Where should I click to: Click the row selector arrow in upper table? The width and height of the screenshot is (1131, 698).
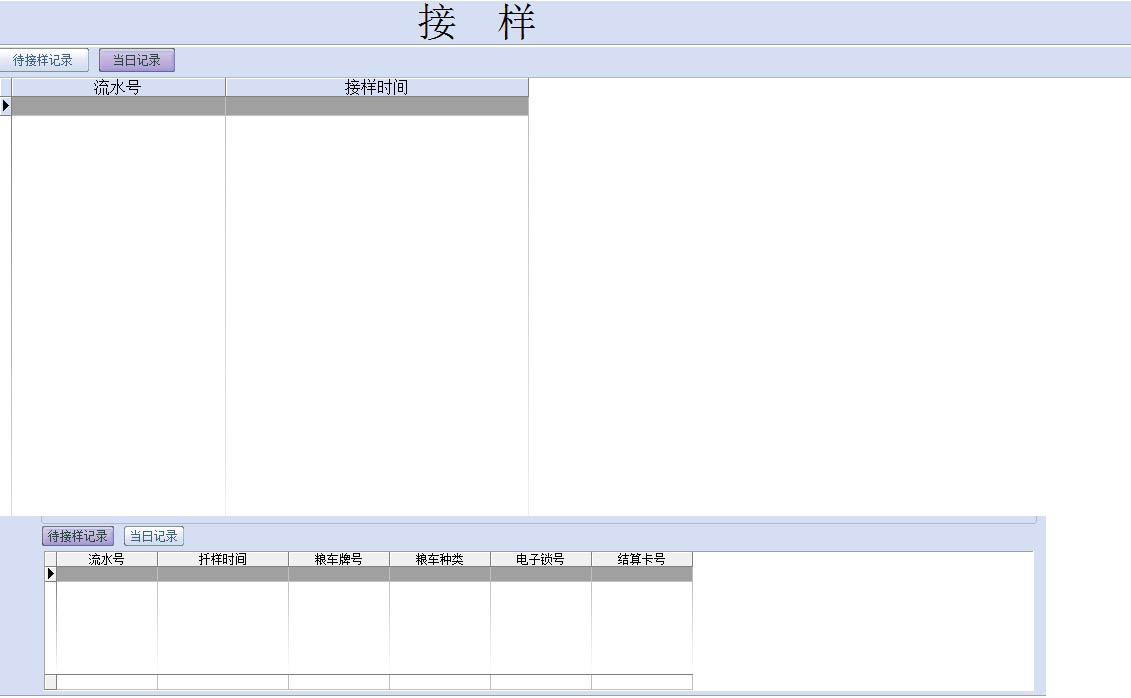pos(5,106)
